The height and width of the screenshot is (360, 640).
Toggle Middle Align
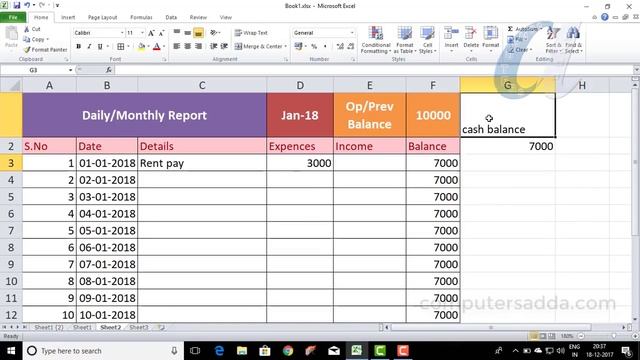click(187, 33)
